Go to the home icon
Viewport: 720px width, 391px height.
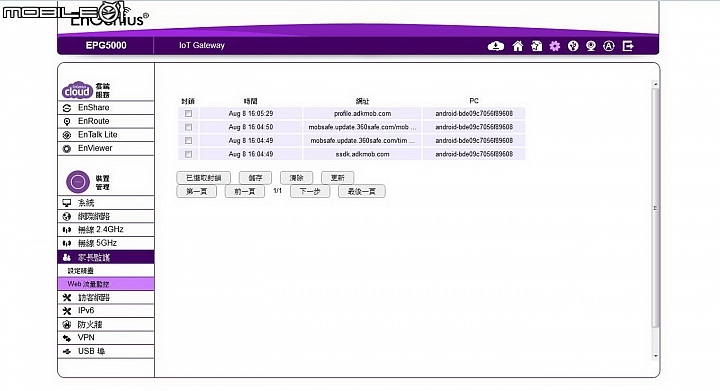518,46
